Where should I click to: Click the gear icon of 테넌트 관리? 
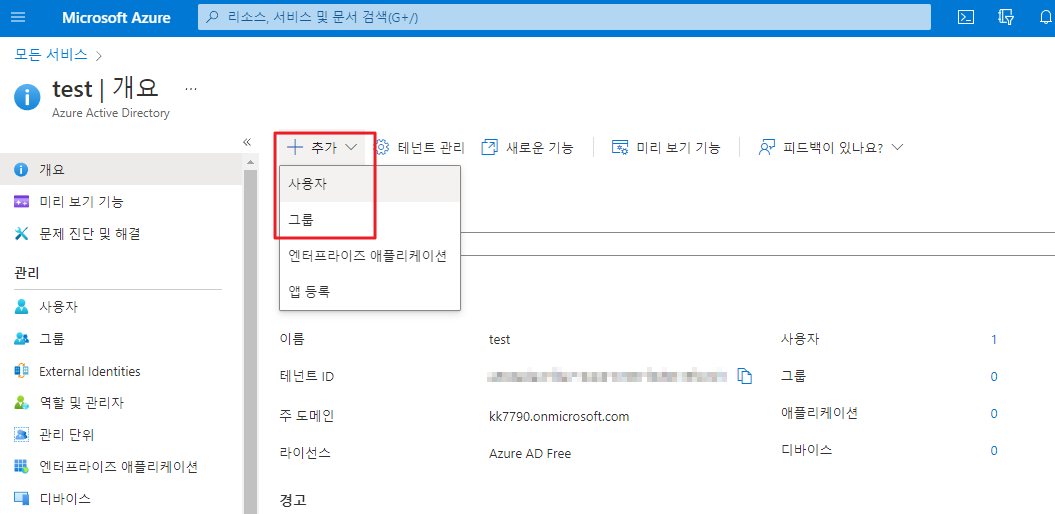pos(382,147)
